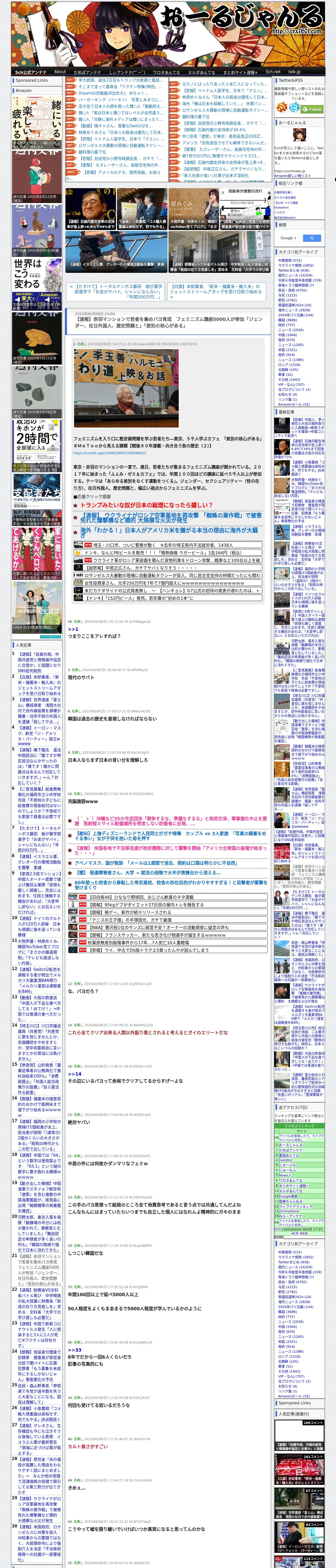Open popular article 世界遺産 富士山 構成資産
The height and width of the screenshot is (1568, 336).
[x=39, y=711]
